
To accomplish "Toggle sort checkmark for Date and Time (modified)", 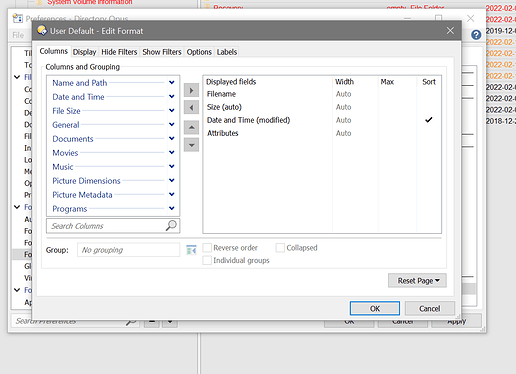I will tap(429, 120).
